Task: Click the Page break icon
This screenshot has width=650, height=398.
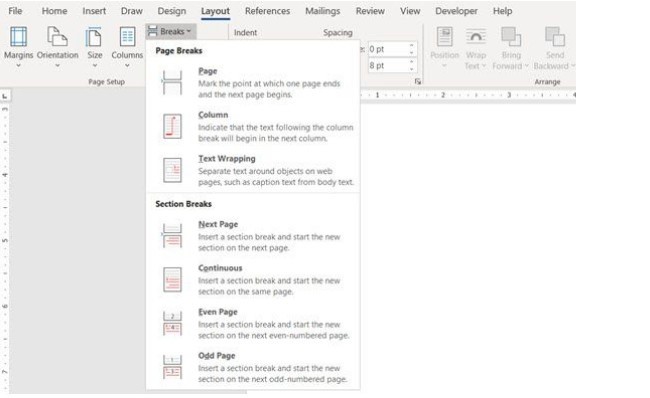Action: (x=172, y=83)
